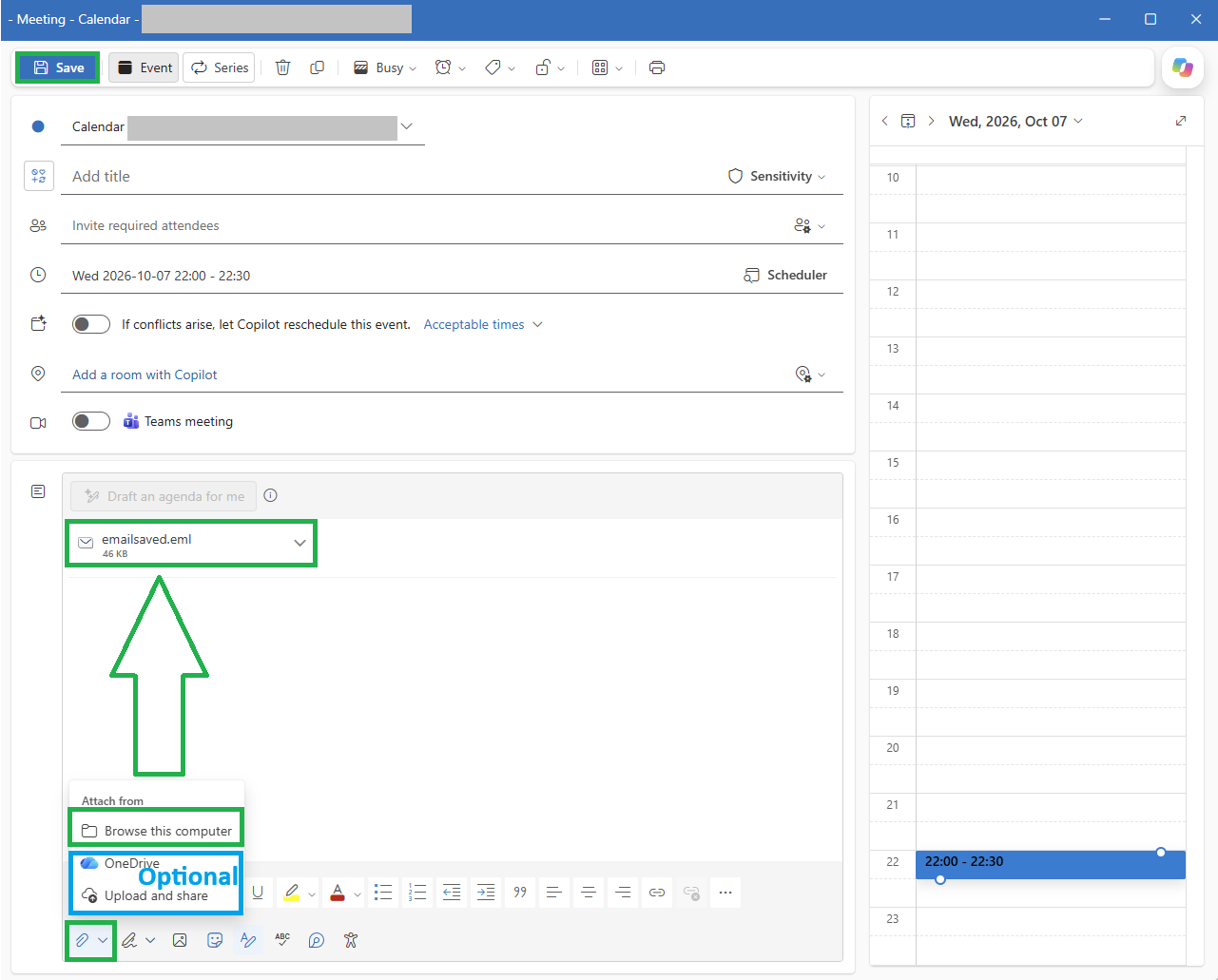
Task: Click the bulleted list icon
Action: [x=383, y=892]
